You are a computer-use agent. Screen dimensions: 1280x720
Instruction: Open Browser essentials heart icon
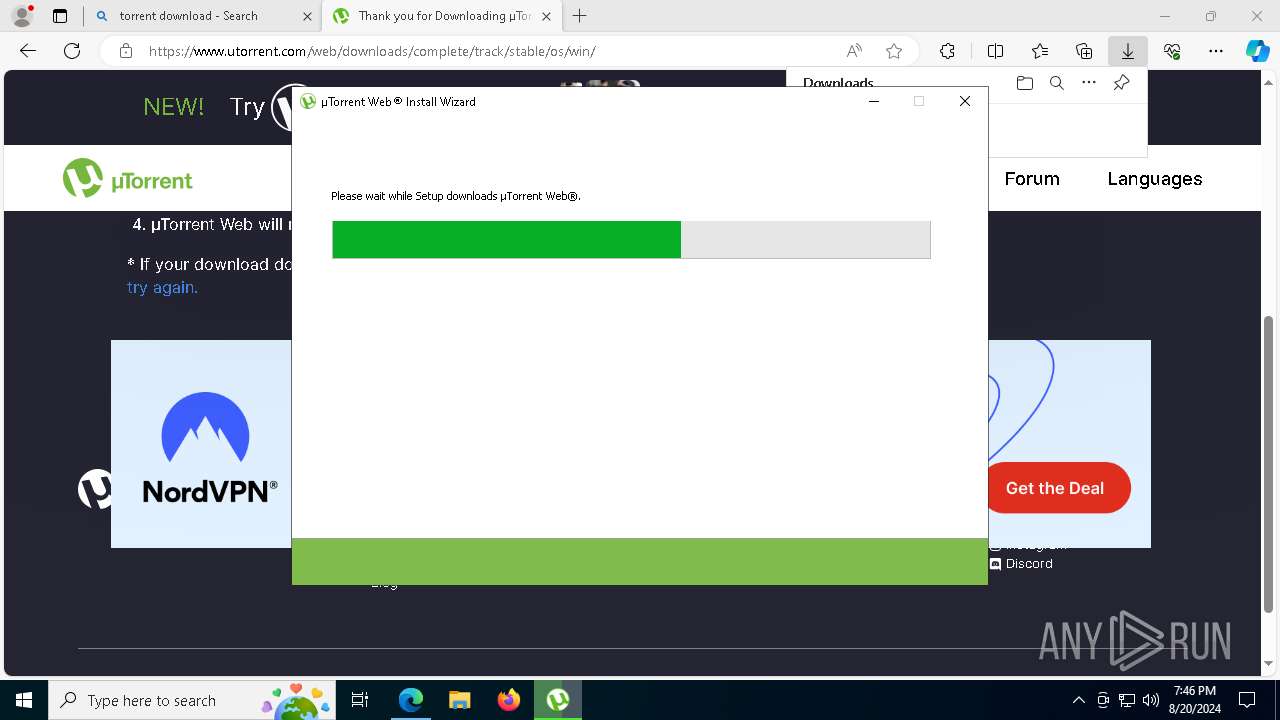click(1172, 51)
